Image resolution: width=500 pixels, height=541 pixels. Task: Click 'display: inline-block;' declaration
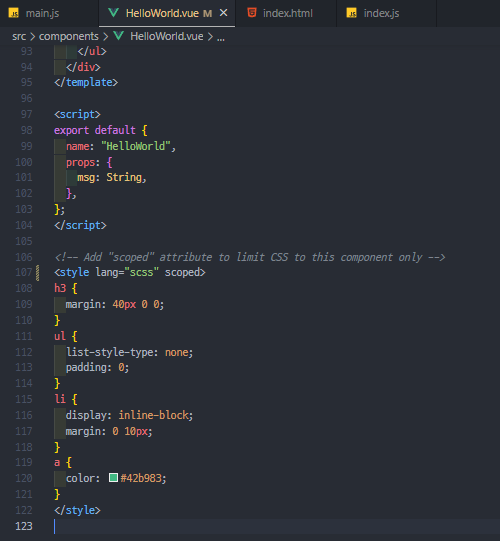(129, 415)
